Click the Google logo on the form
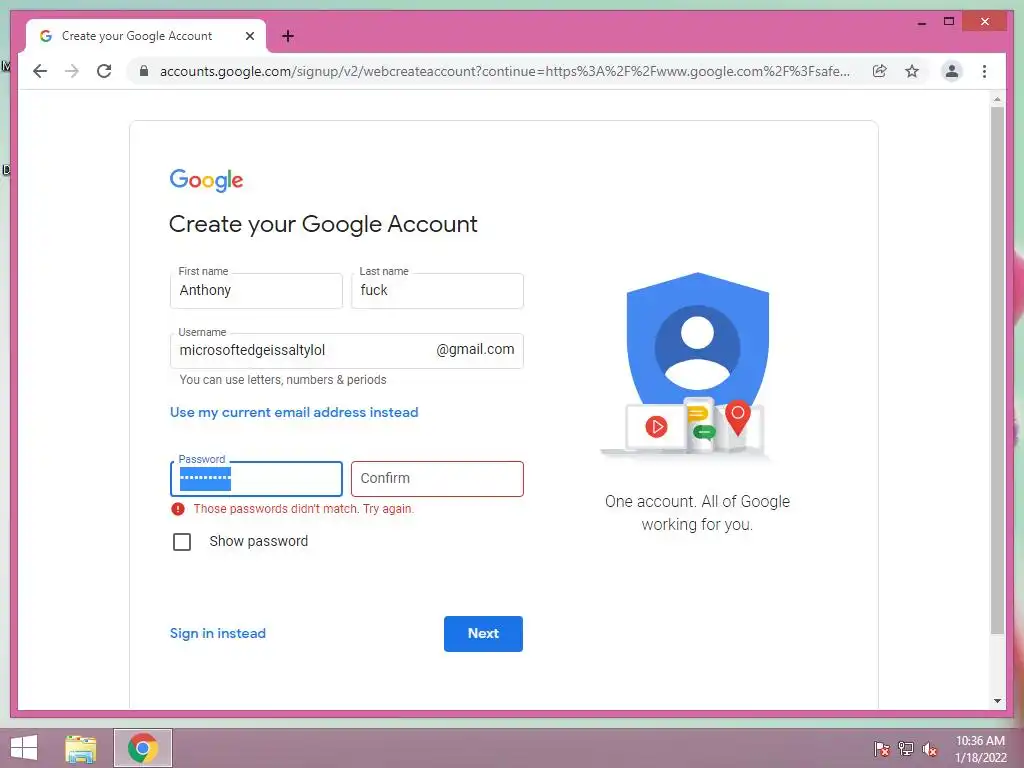 coord(206,180)
